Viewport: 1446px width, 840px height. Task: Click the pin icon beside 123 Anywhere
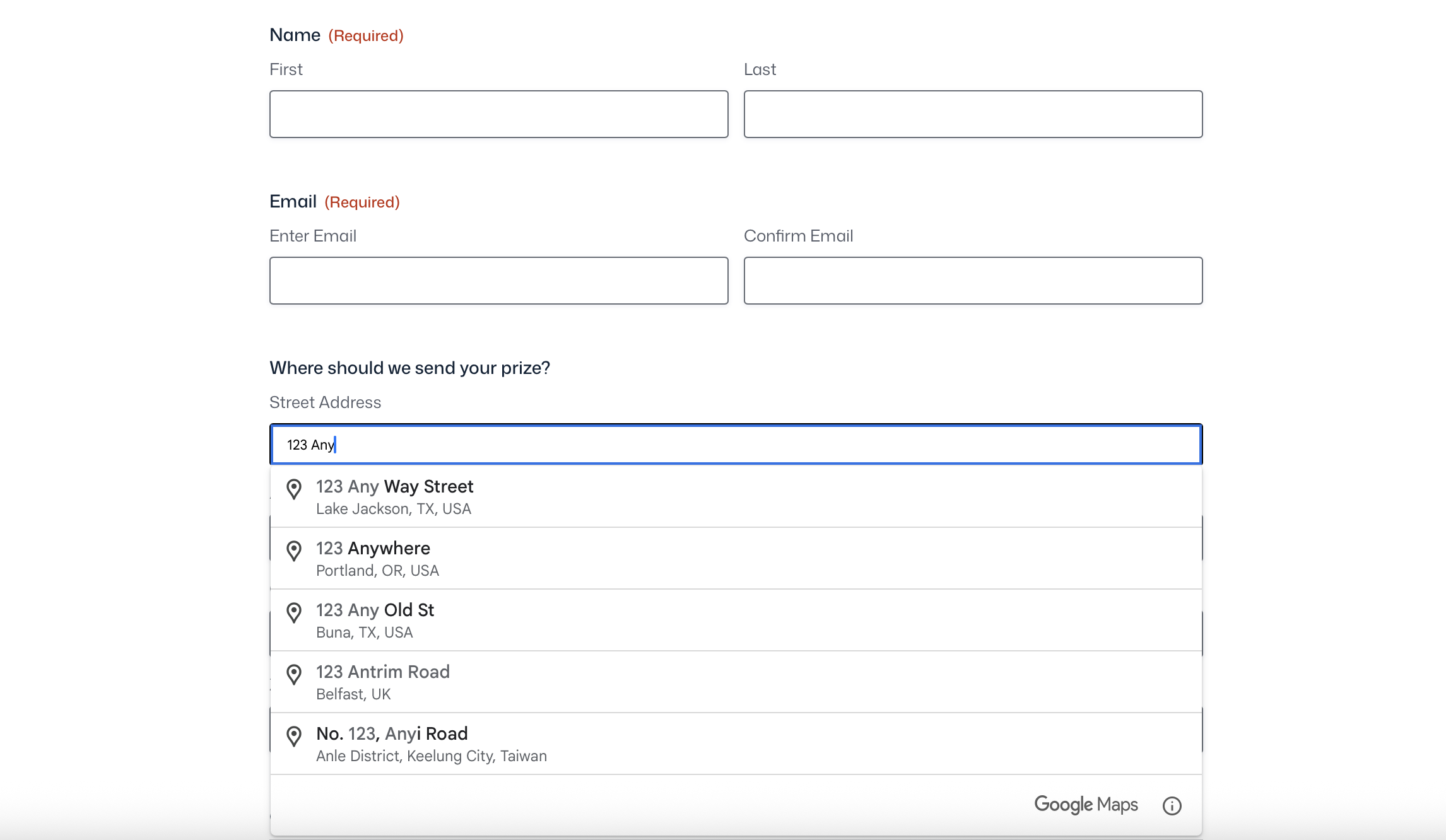(x=294, y=551)
